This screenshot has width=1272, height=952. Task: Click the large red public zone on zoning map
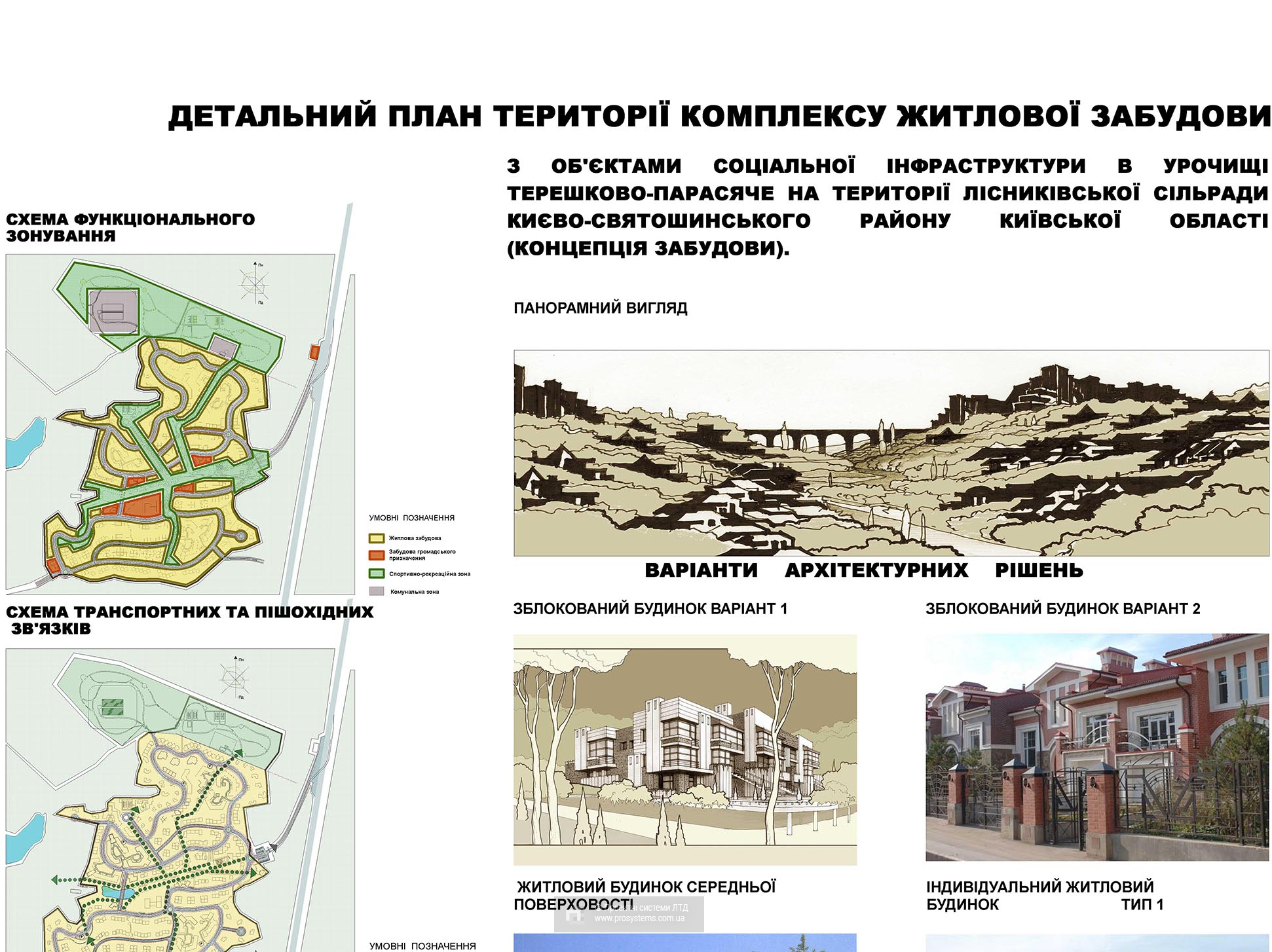pyautogui.click(x=143, y=506)
